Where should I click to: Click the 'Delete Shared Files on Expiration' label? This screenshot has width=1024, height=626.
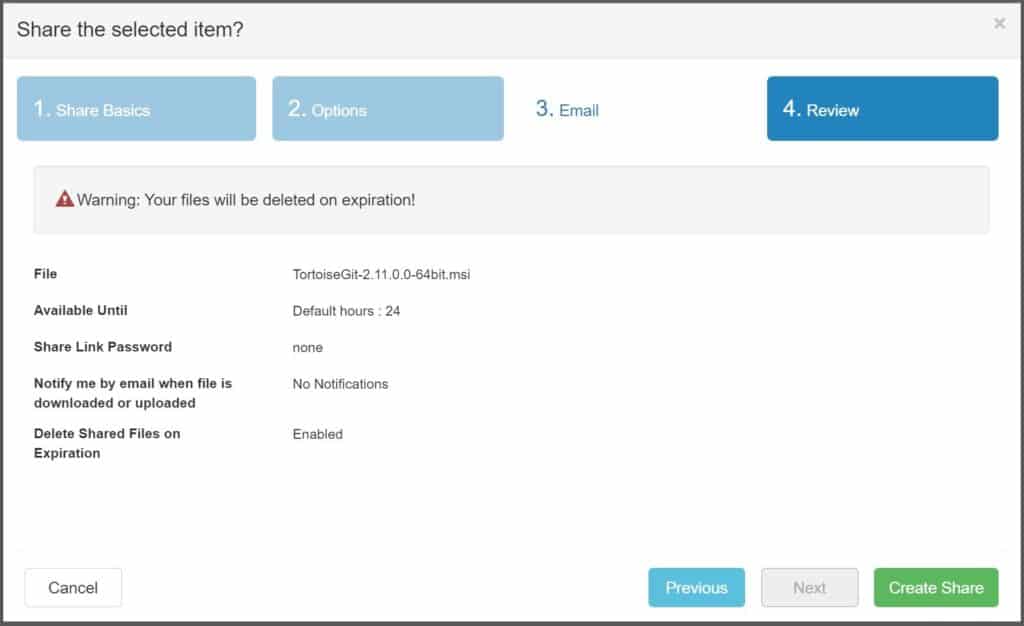click(x=107, y=443)
